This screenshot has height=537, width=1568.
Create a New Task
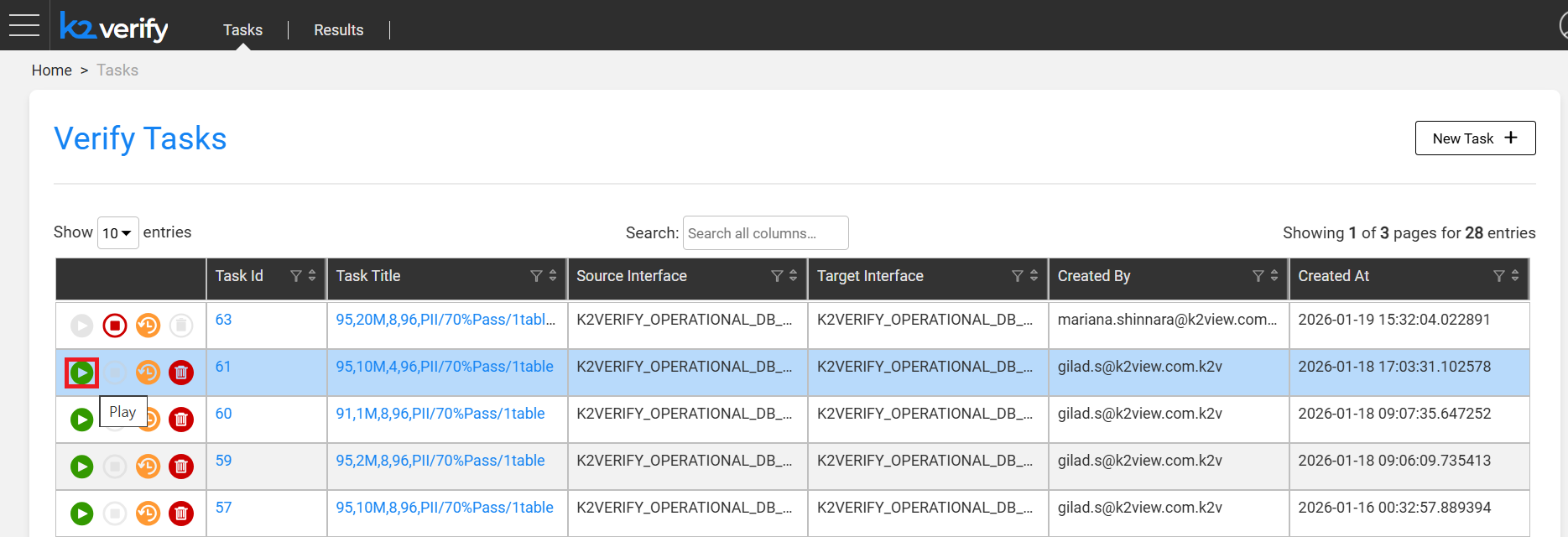click(x=1475, y=138)
